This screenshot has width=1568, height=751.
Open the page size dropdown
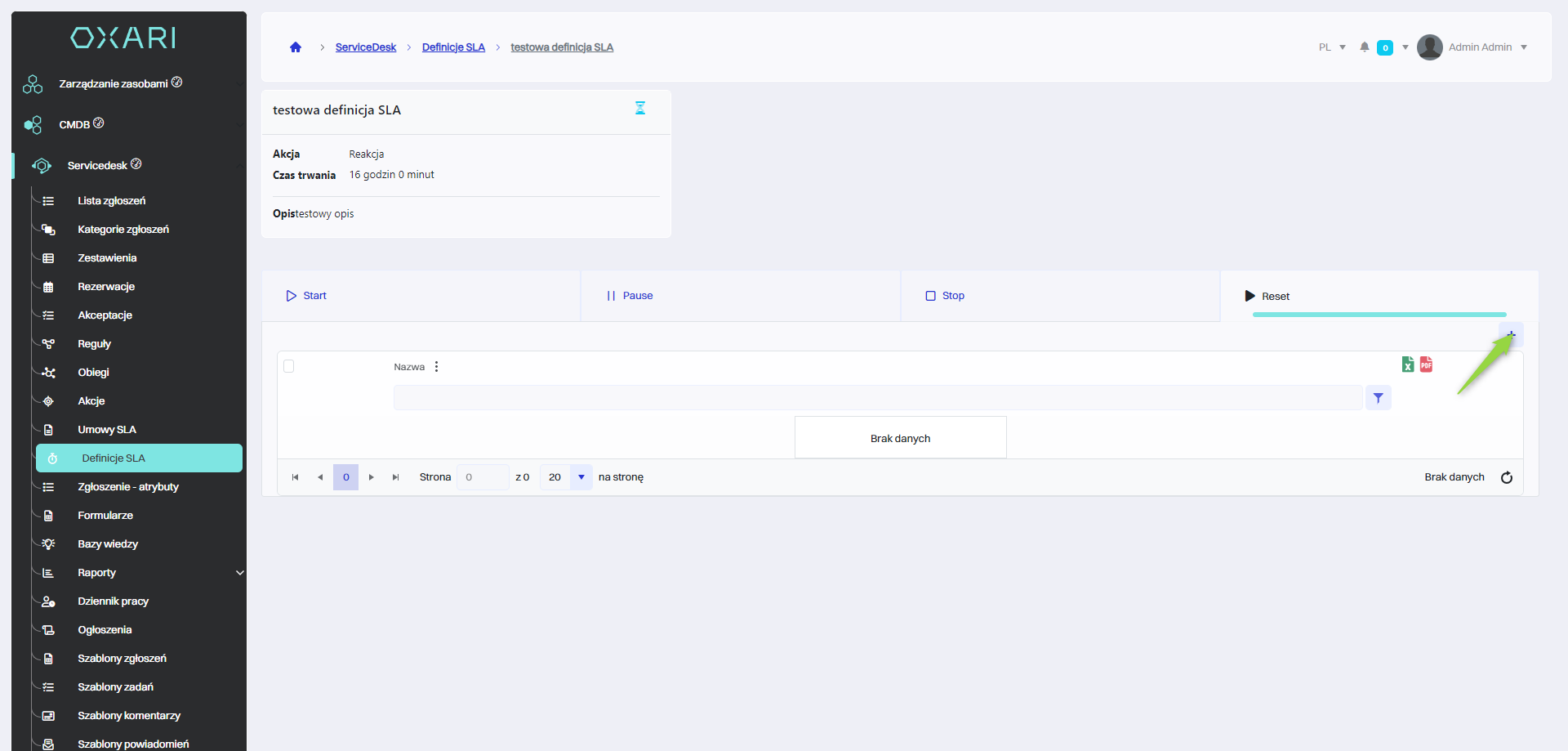[x=581, y=477]
